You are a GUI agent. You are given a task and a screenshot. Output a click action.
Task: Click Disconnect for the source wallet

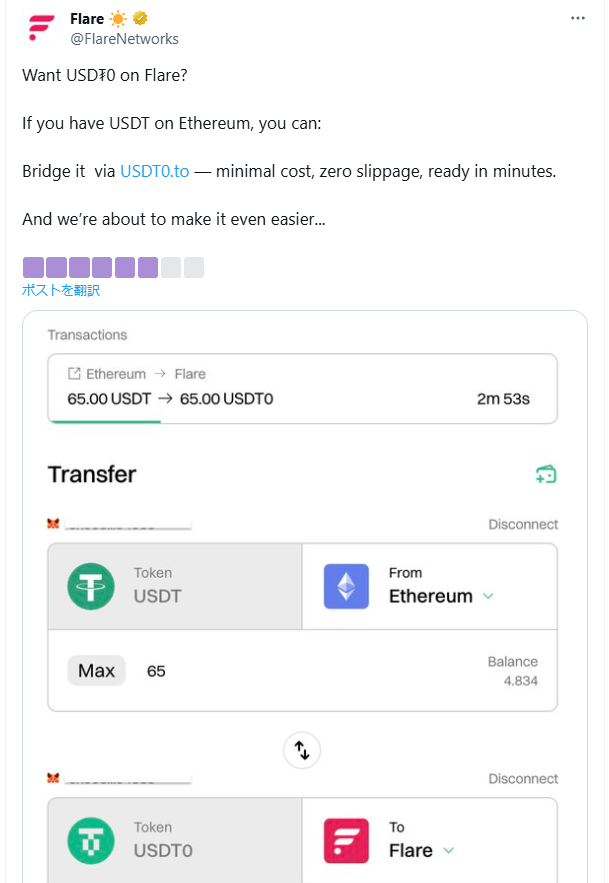[x=523, y=524]
